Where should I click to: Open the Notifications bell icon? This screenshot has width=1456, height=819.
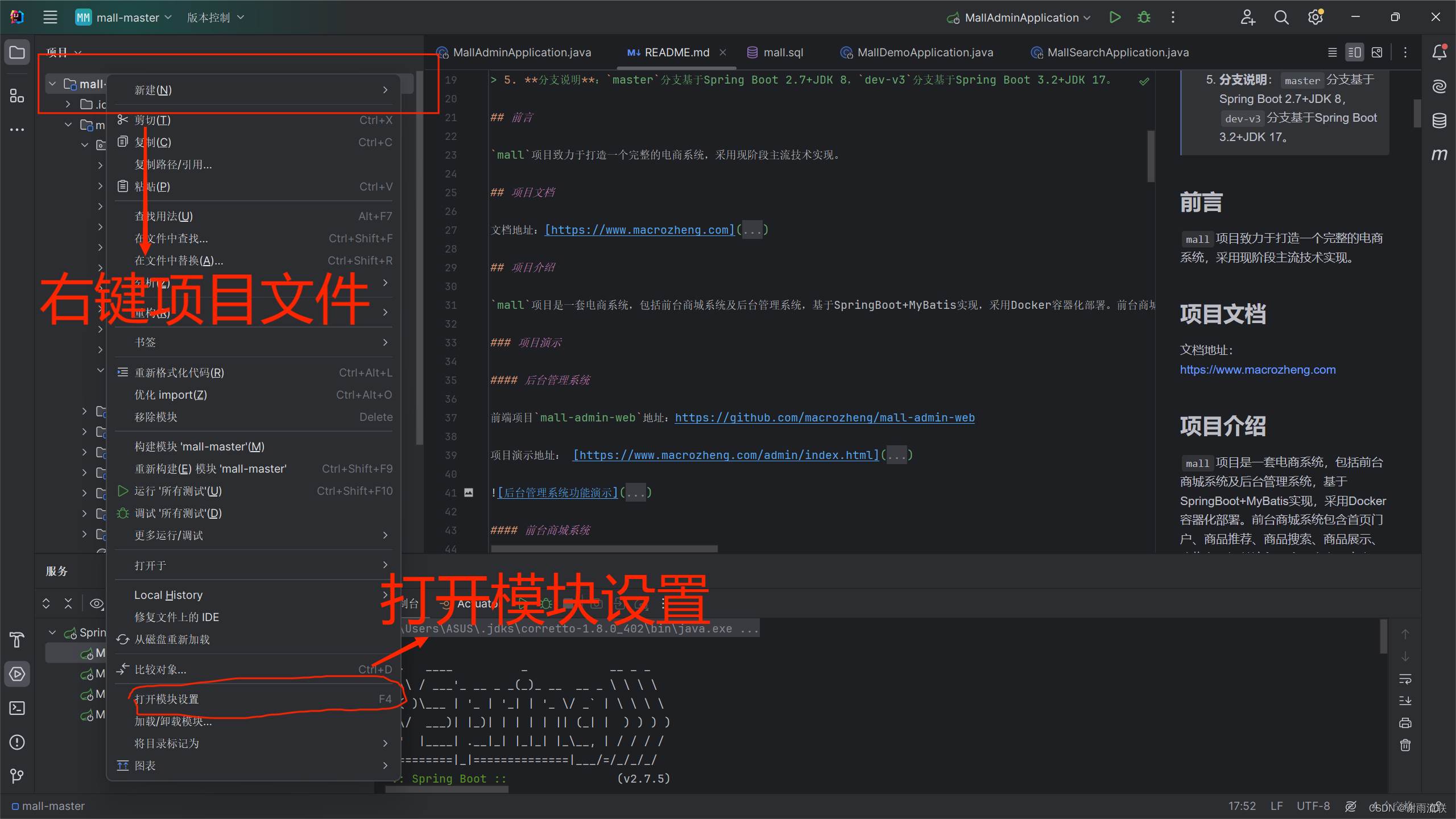1439,52
